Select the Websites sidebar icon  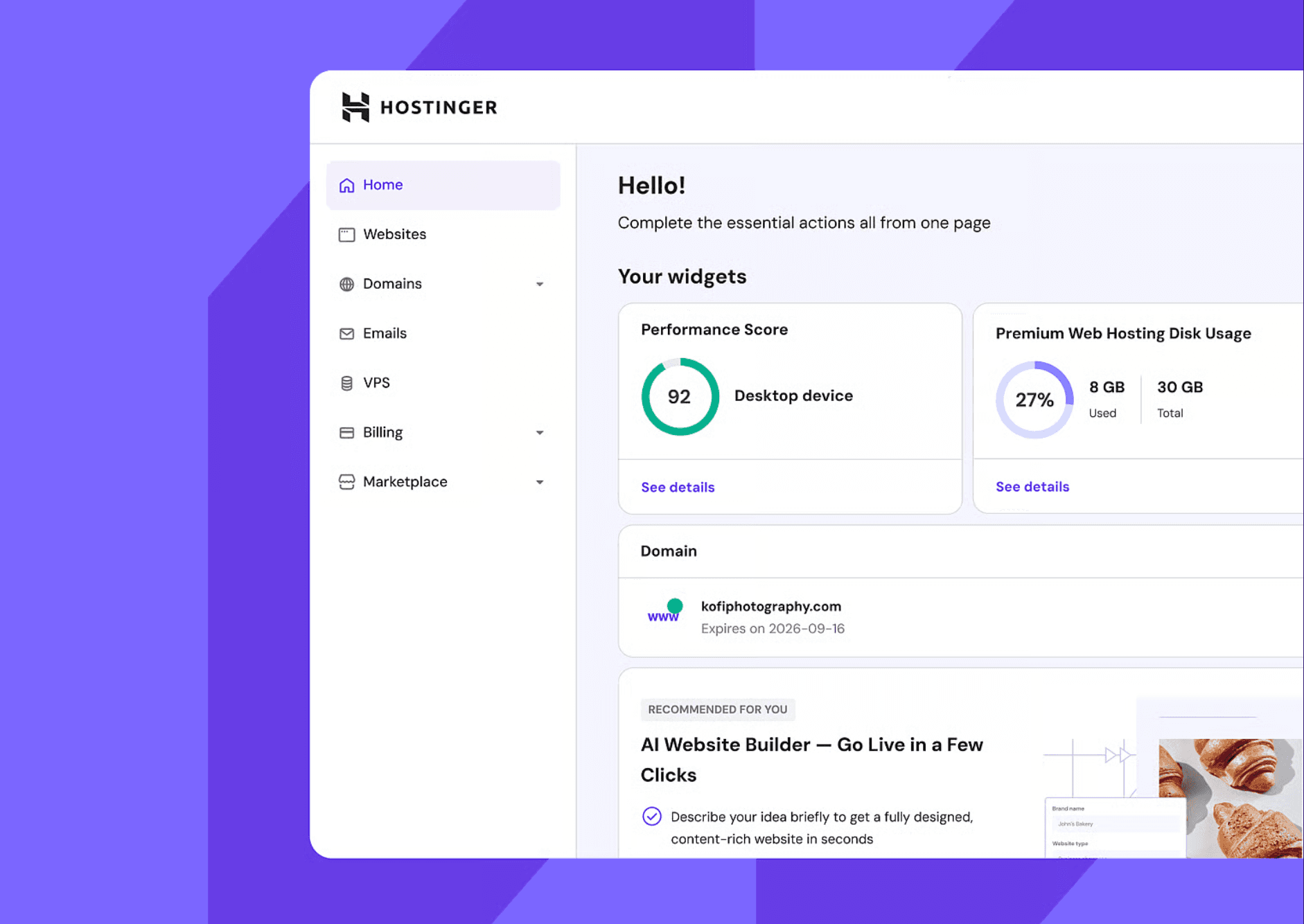tap(346, 234)
